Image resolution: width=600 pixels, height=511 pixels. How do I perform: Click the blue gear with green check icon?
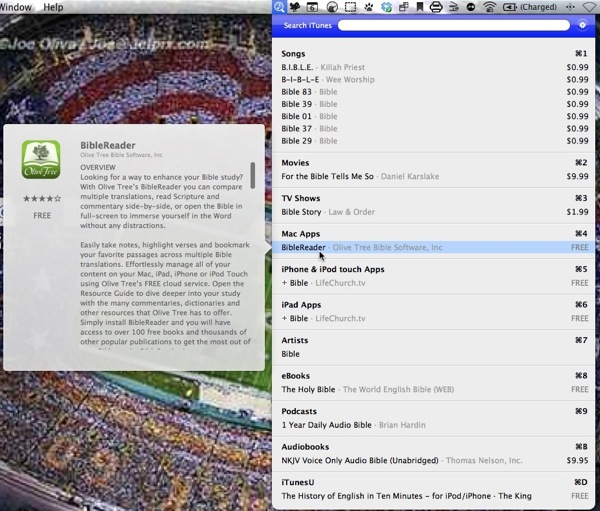click(x=386, y=7)
